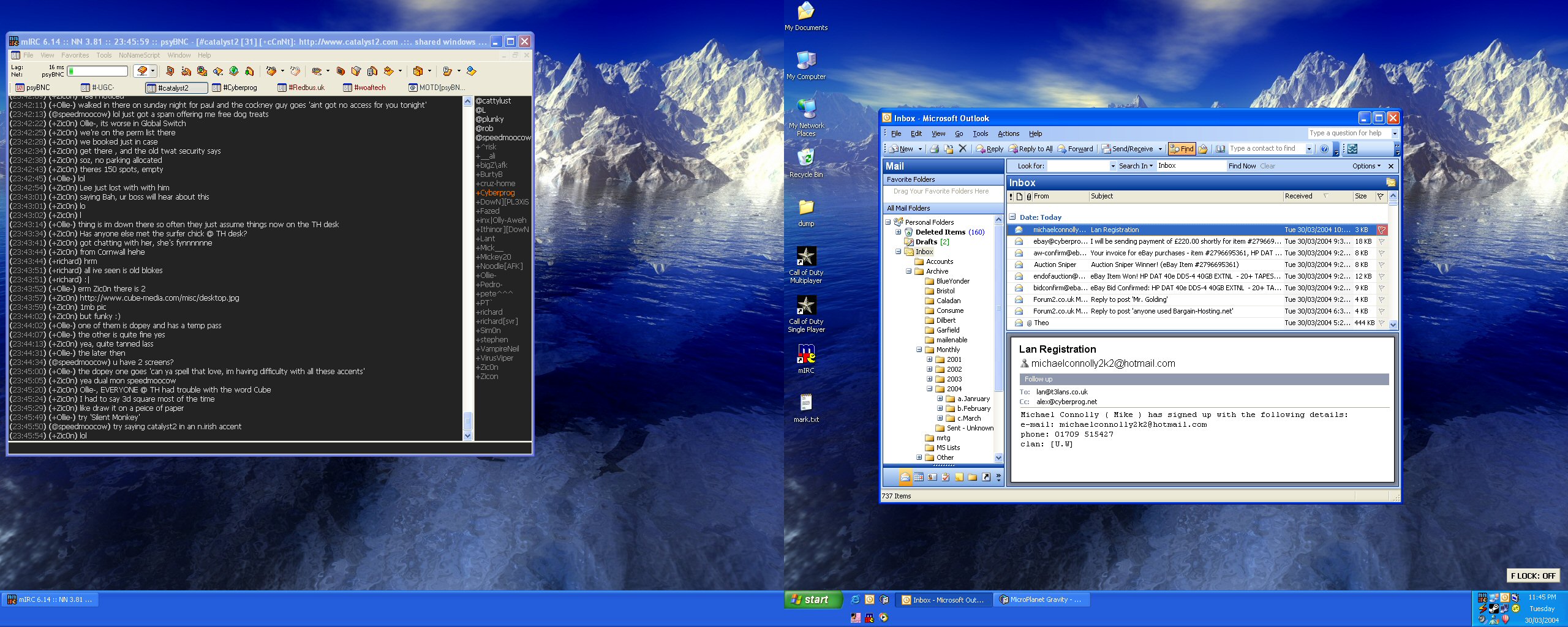
Task: Click the Forward button
Action: coord(1075,149)
